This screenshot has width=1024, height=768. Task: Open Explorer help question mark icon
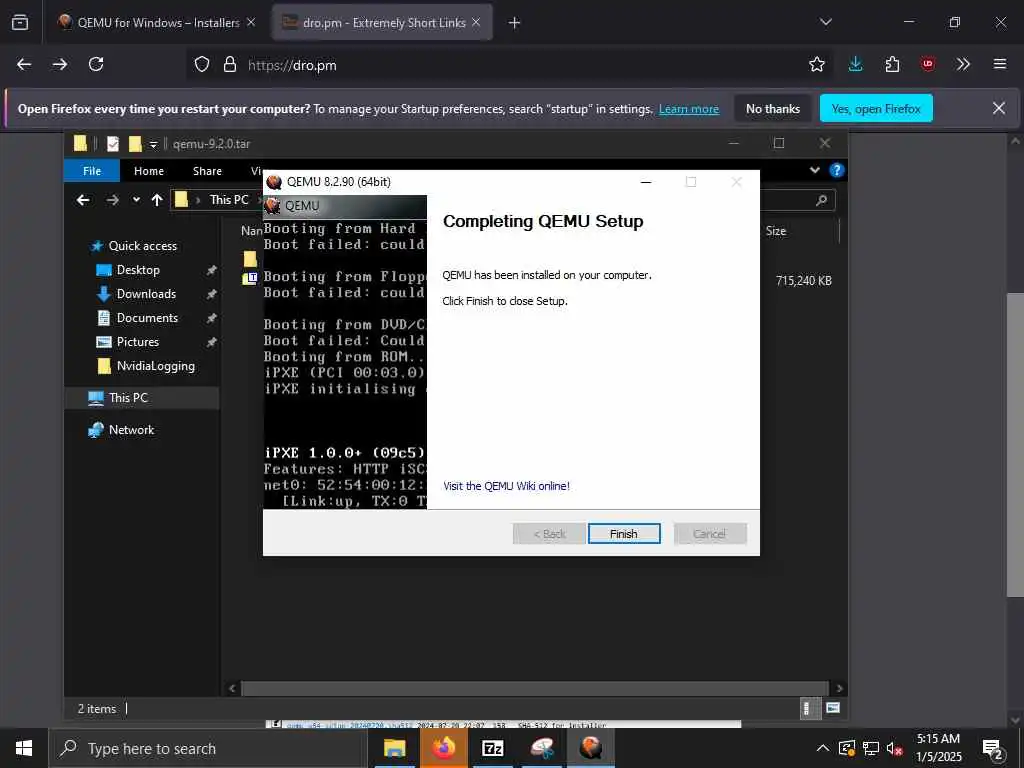pos(836,170)
